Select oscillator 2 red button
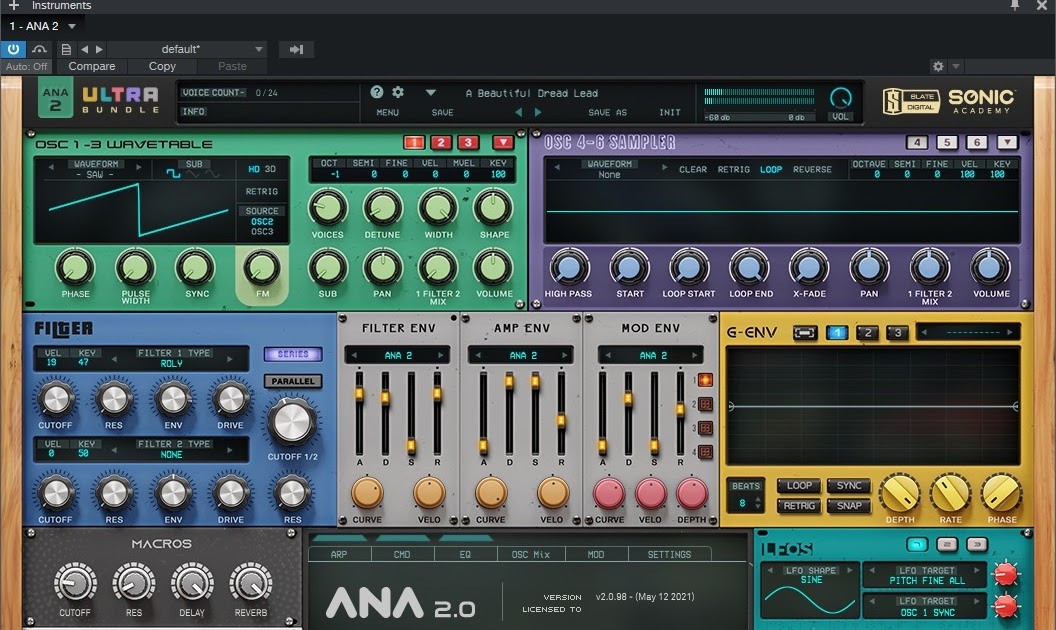Image resolution: width=1056 pixels, height=630 pixels. [440, 143]
